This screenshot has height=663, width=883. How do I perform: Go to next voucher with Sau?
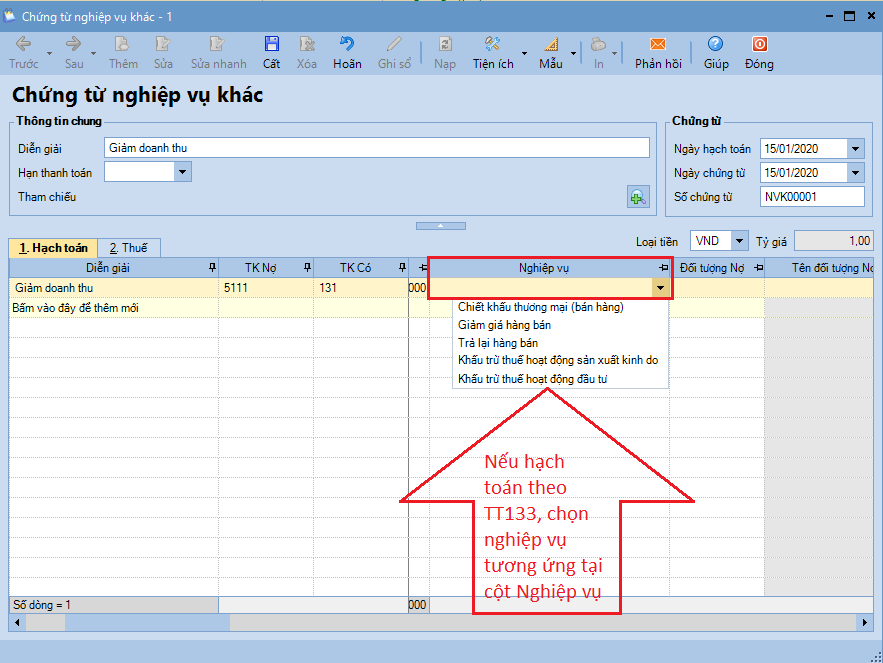74,52
